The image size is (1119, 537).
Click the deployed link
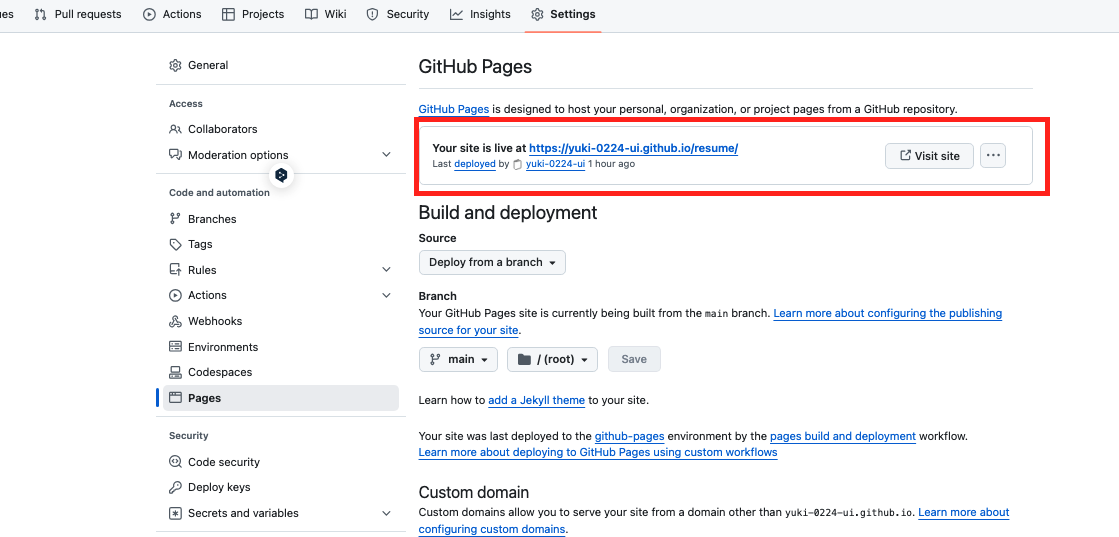coord(475,164)
